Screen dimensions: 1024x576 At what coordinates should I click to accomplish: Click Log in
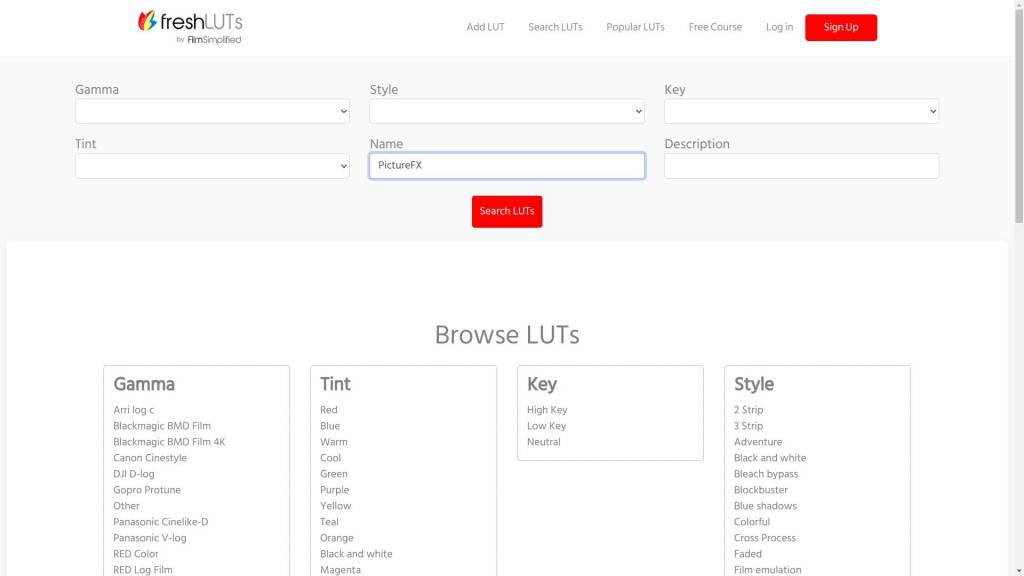click(x=779, y=27)
